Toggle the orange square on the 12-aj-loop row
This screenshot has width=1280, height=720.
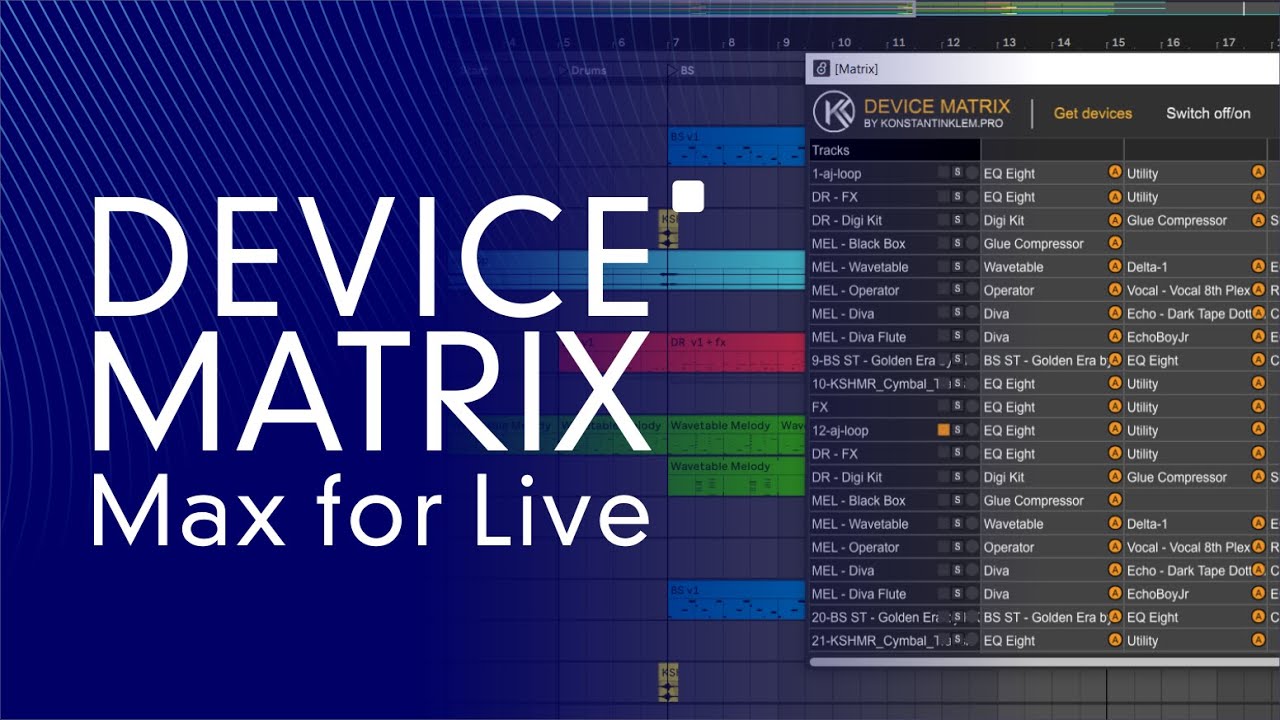[943, 430]
